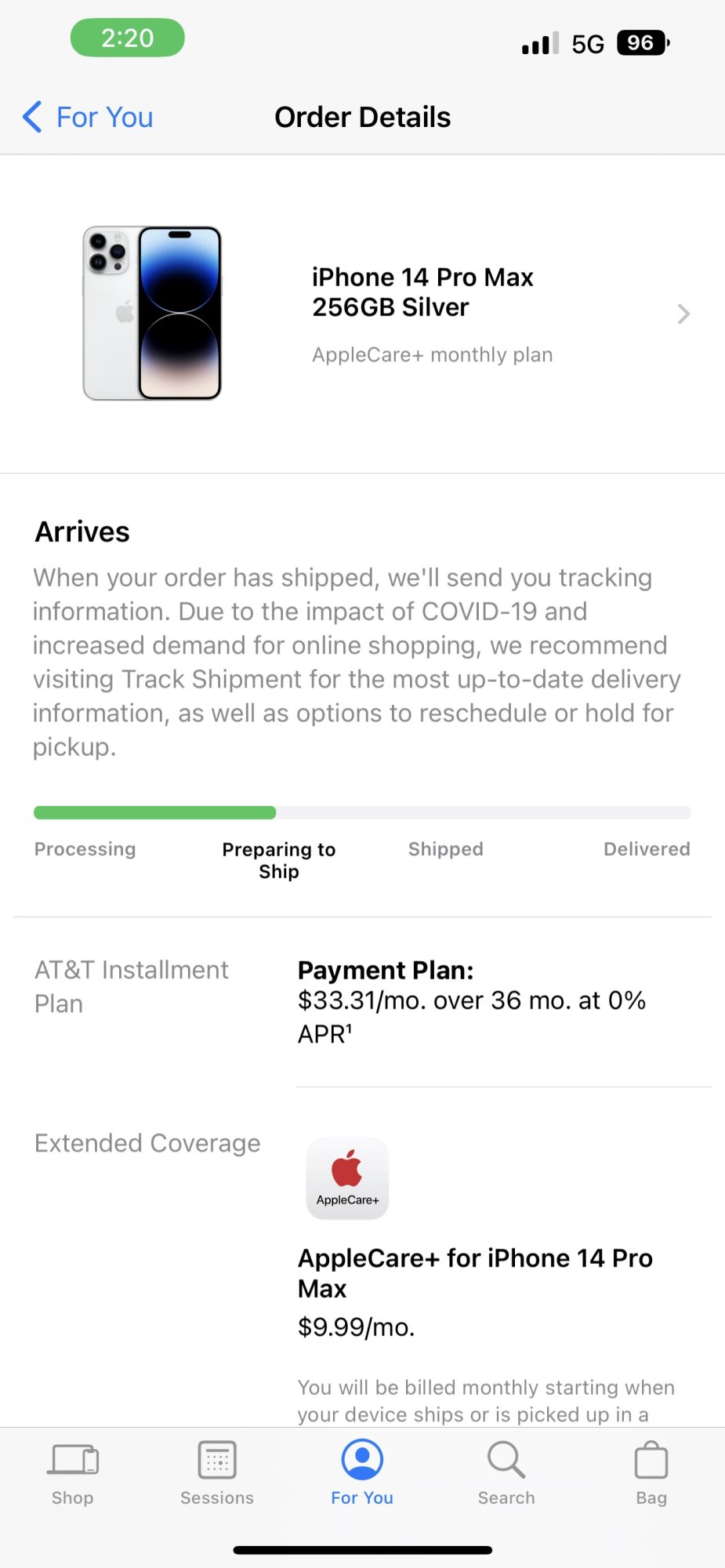Tap AppleCare+ for iPhone 14 Pro Max heading

click(475, 1272)
